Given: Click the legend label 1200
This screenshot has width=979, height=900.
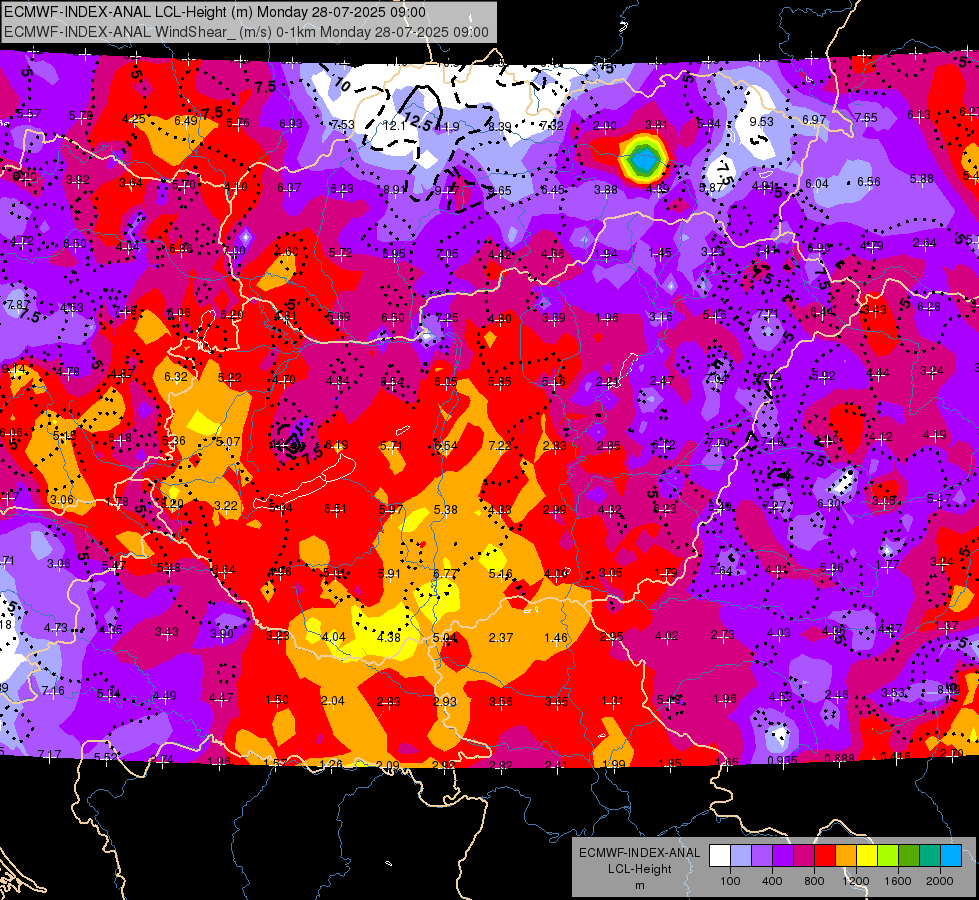Looking at the screenshot, I should coord(855,881).
